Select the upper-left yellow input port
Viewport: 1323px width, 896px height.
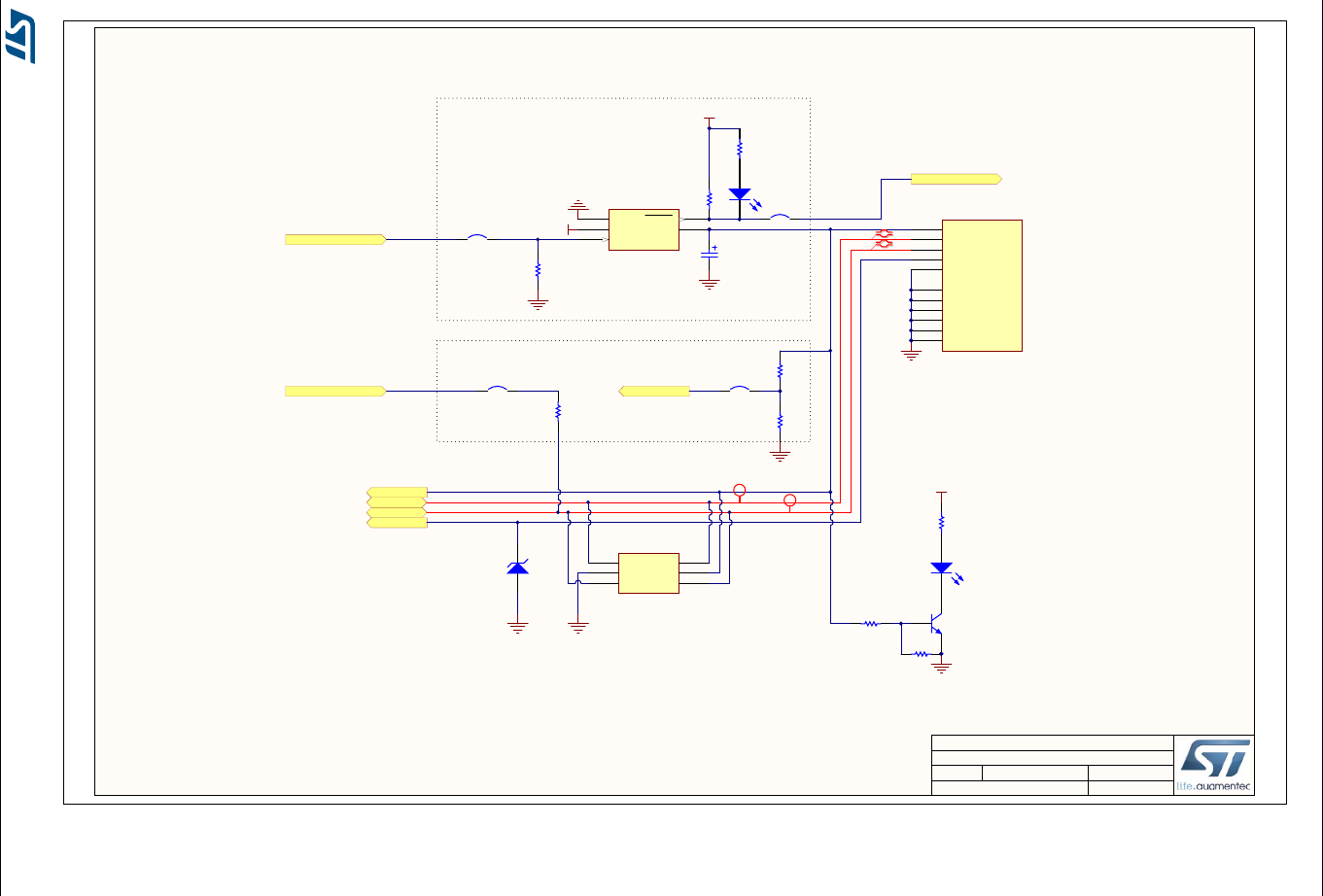335,238
